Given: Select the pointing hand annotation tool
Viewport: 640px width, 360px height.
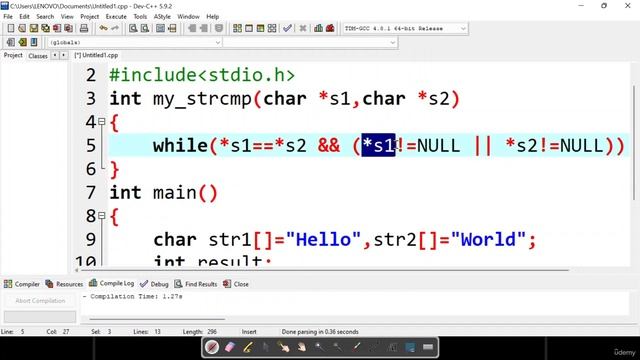Looking at the screenshot, I should coord(283,347).
